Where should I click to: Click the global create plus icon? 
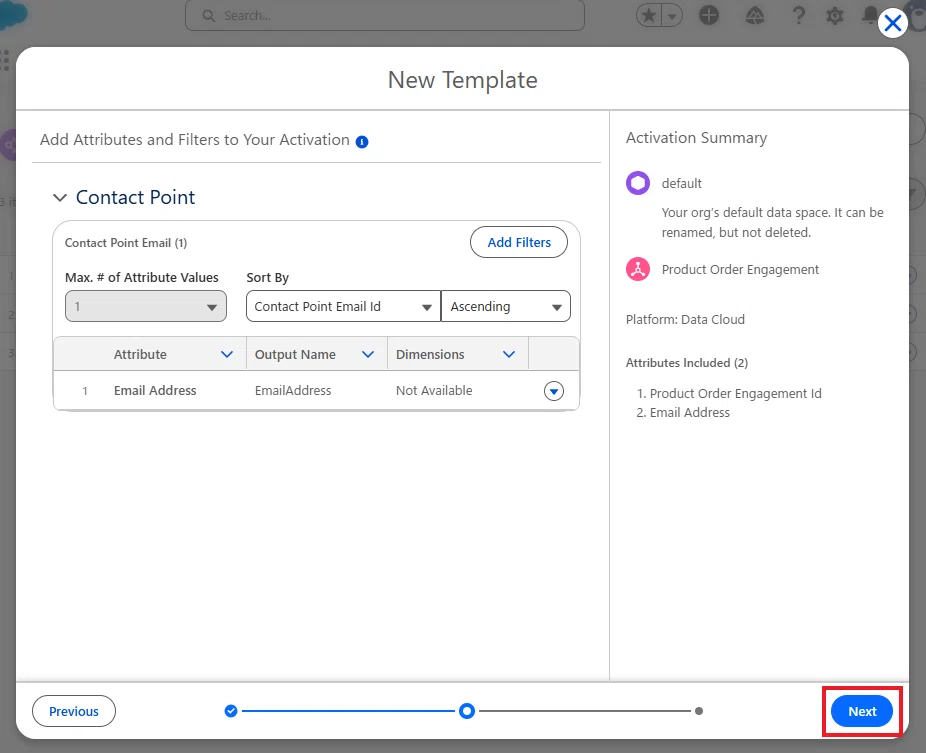coord(709,15)
